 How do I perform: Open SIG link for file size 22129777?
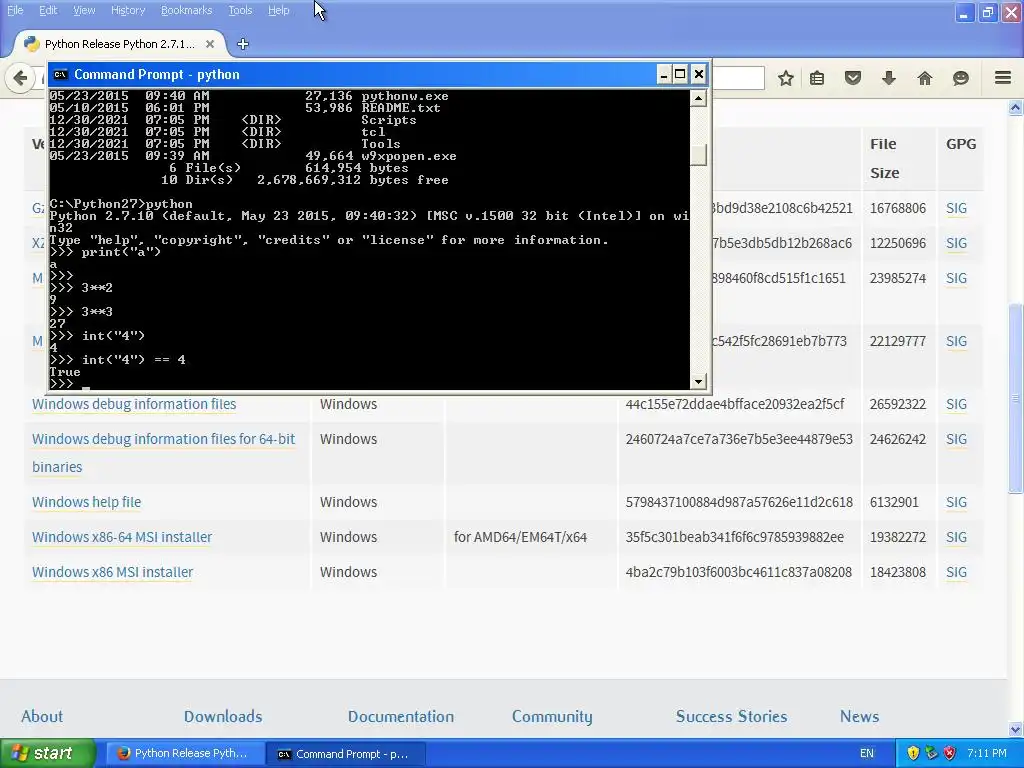(956, 342)
